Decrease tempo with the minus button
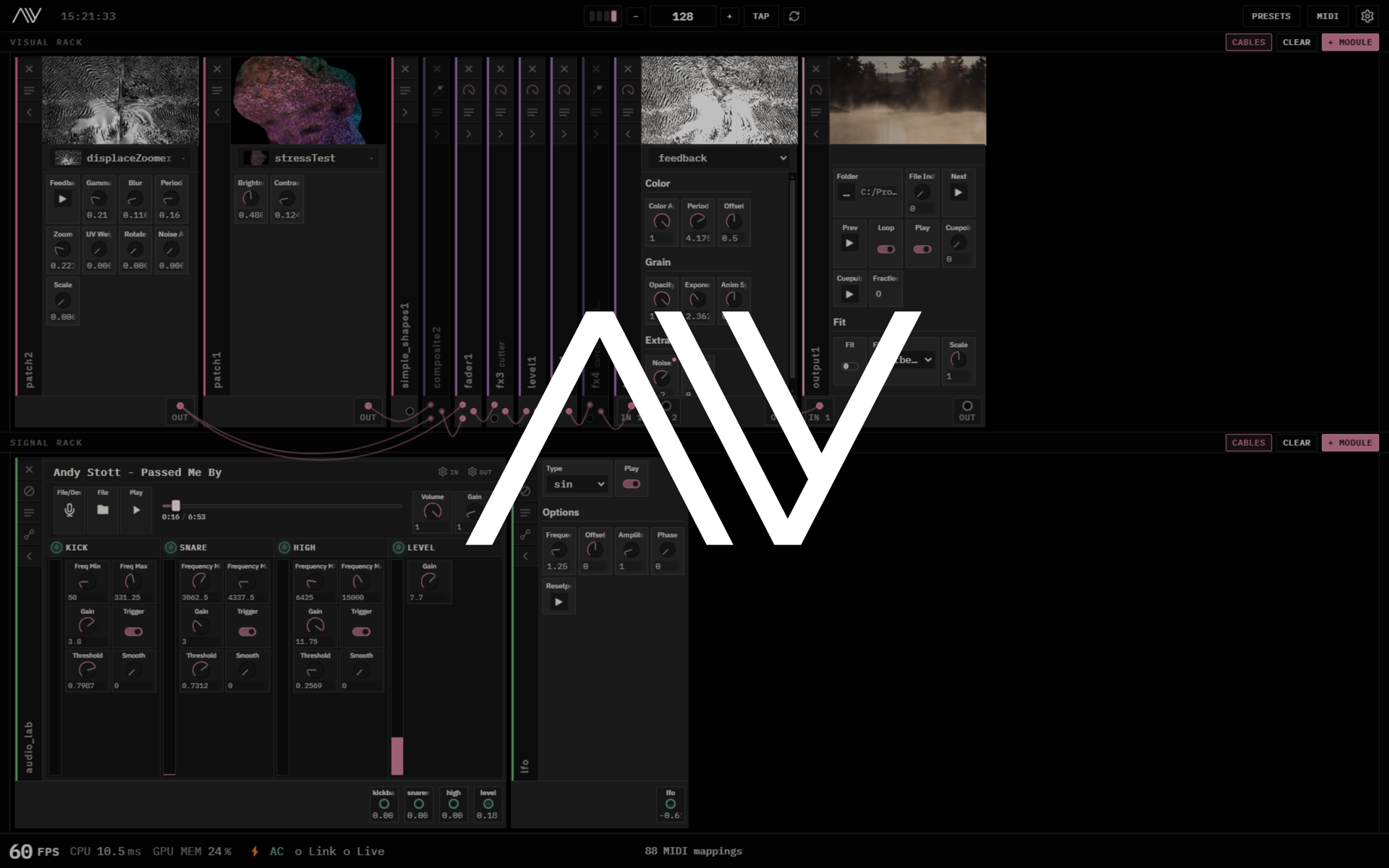The width and height of the screenshot is (1389, 868). pos(636,16)
